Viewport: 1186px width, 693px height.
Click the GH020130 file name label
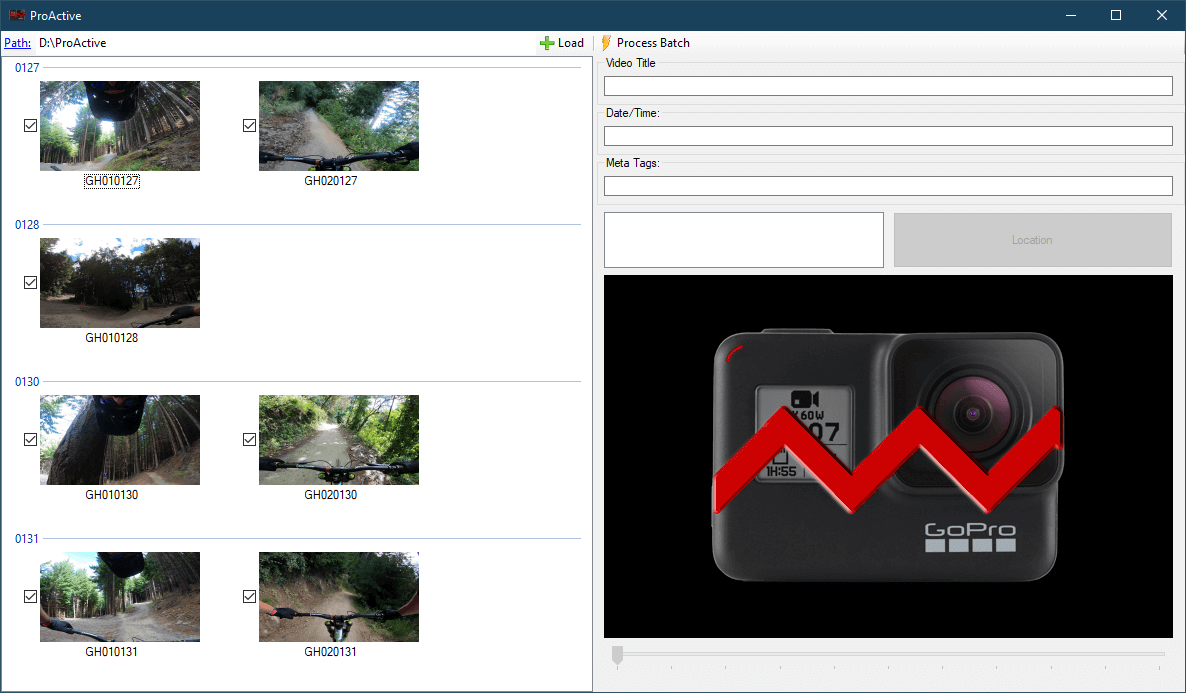tap(331, 495)
